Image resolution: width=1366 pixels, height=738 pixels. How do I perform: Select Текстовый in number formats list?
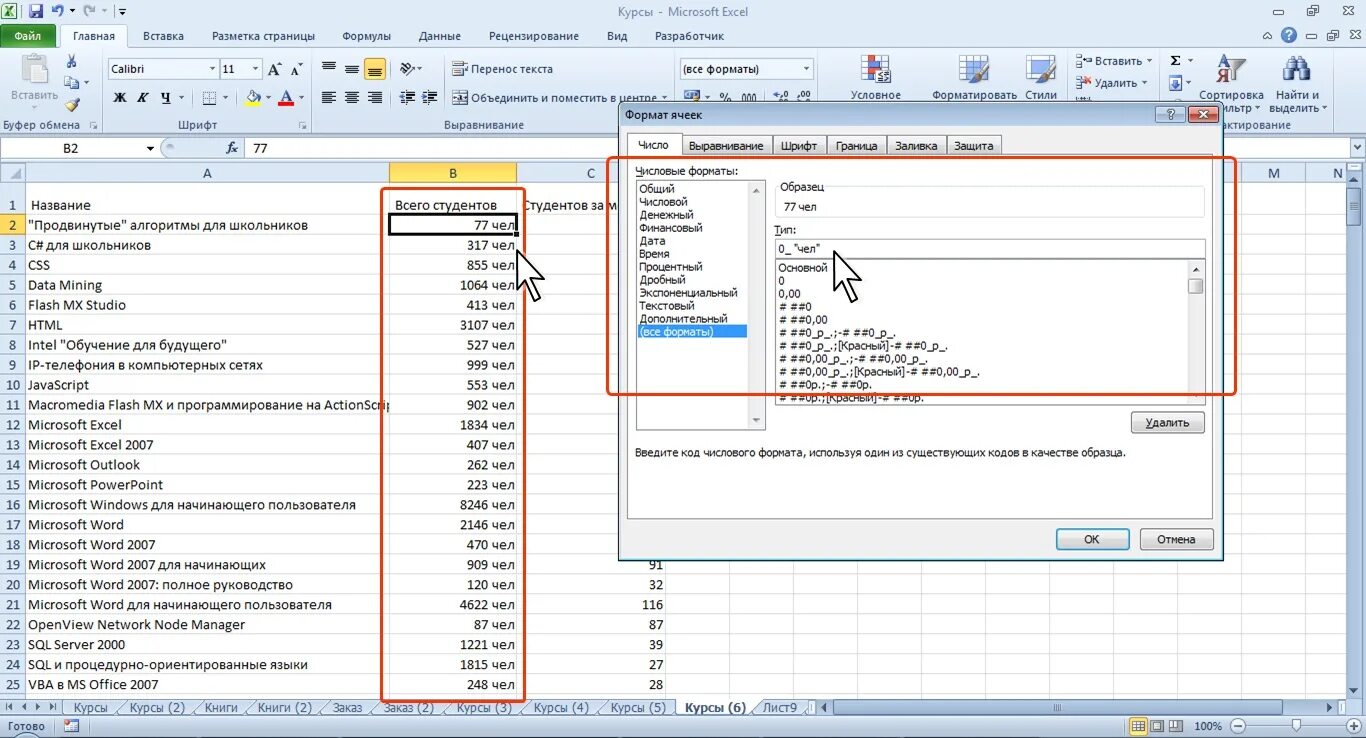pos(666,306)
